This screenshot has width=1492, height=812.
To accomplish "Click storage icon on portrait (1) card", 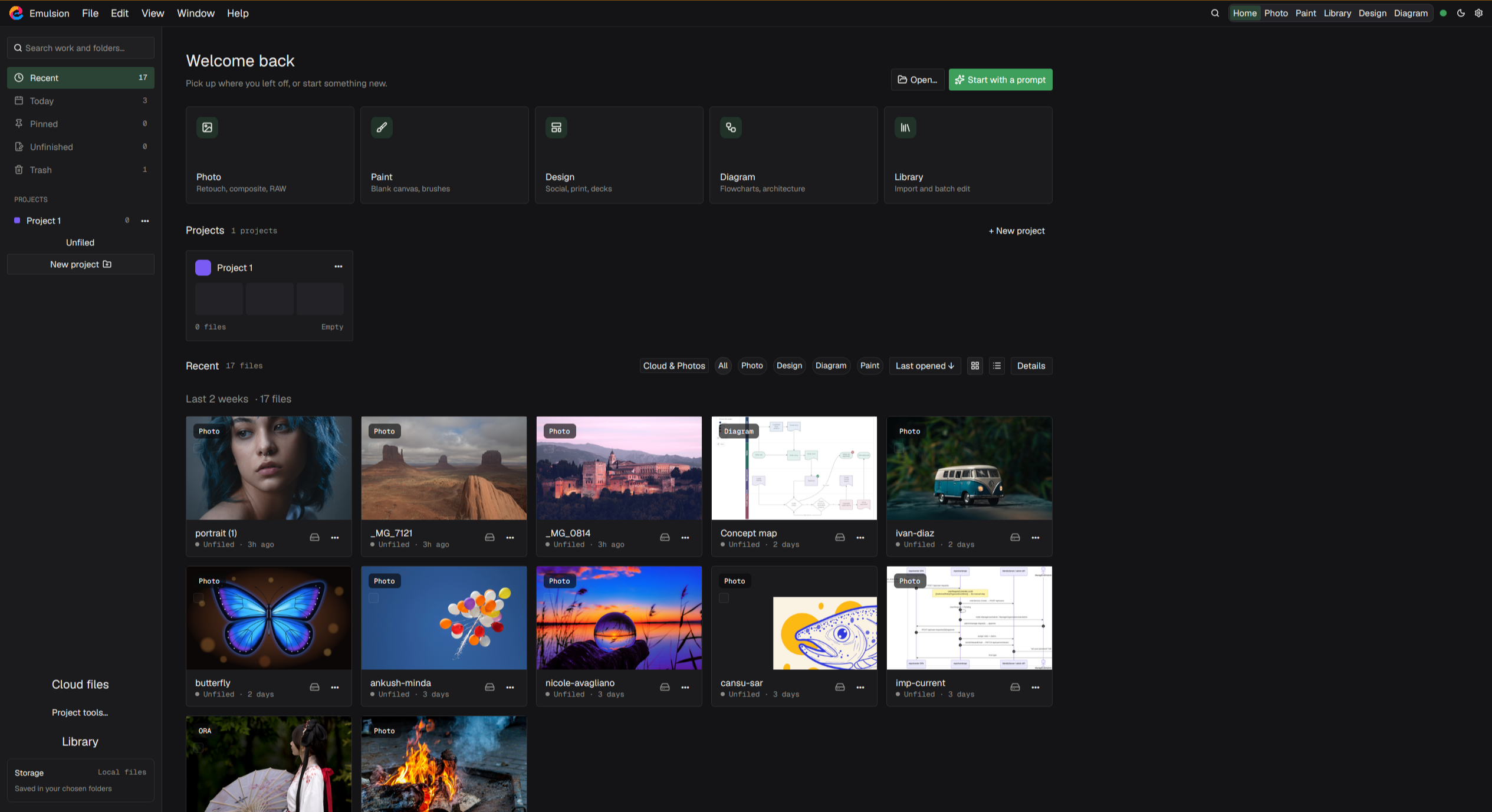I will [314, 538].
